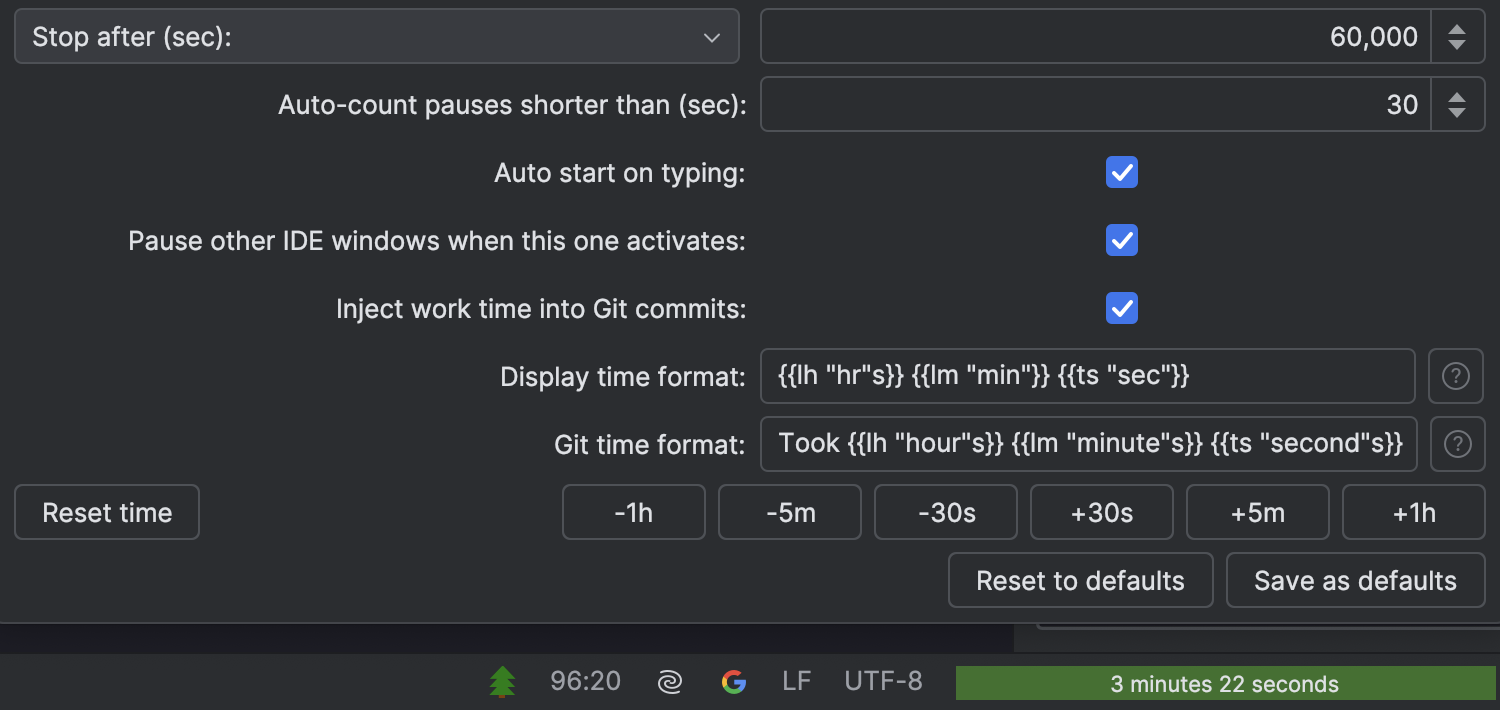Screen dimensions: 1500x710
Task: Disable Auto start on typing
Action: click(x=1121, y=173)
